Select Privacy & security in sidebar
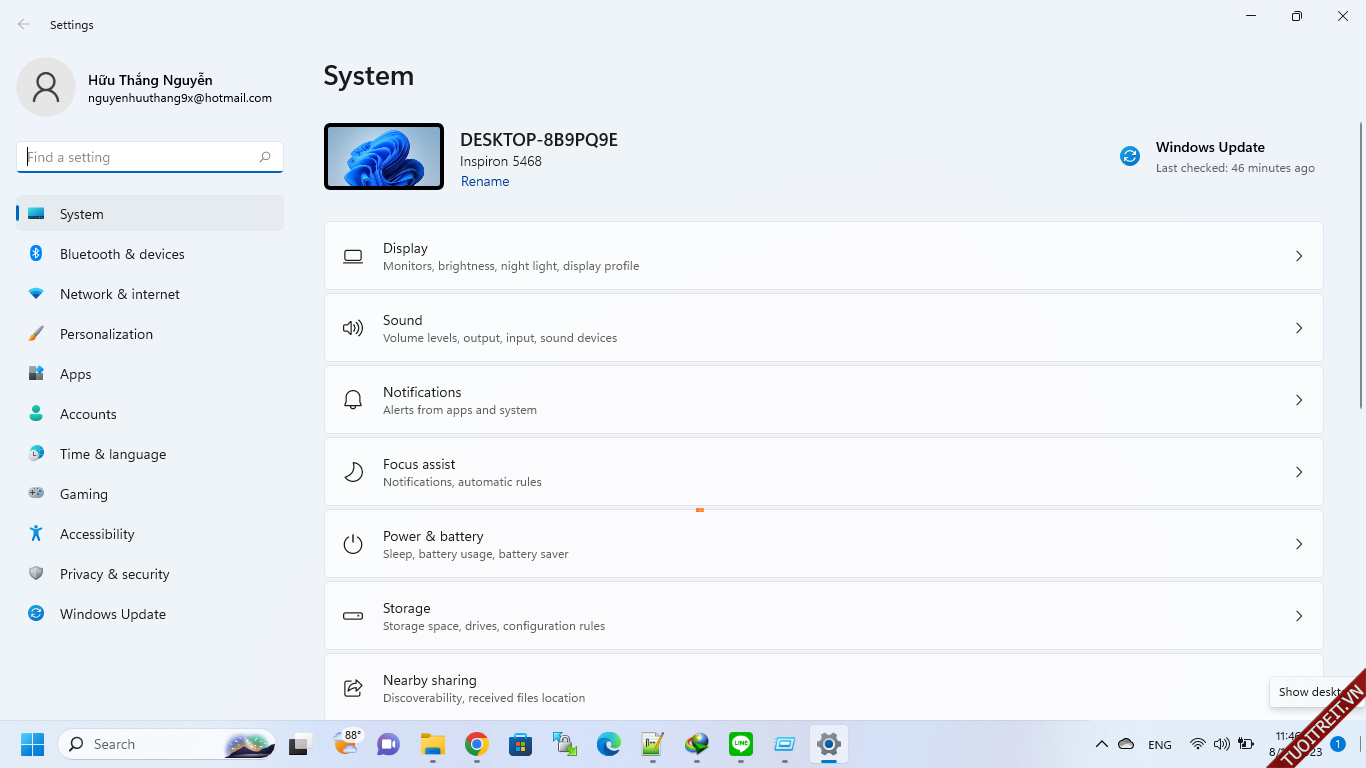The width and height of the screenshot is (1366, 768). [114, 574]
